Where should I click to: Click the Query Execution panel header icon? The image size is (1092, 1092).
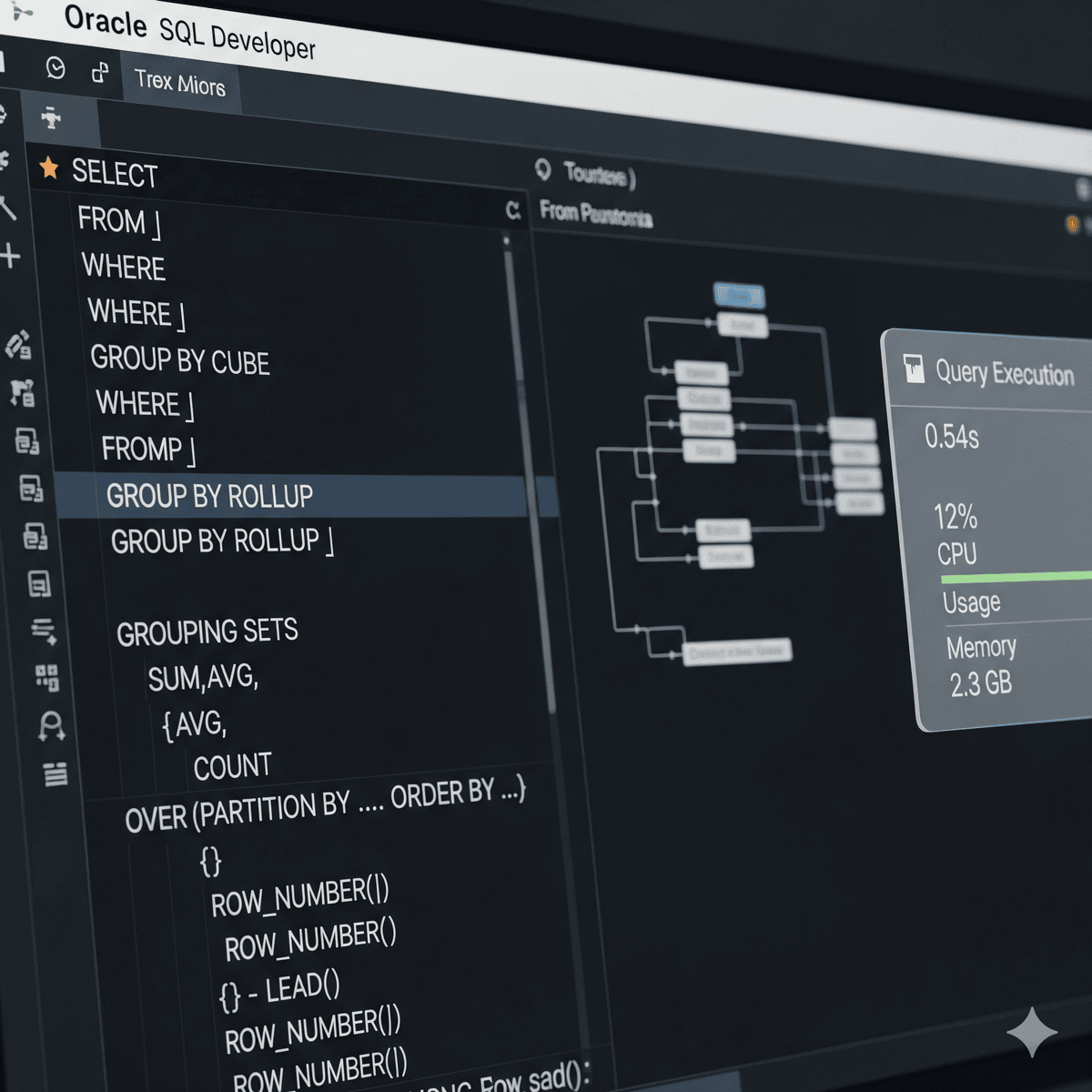[914, 369]
